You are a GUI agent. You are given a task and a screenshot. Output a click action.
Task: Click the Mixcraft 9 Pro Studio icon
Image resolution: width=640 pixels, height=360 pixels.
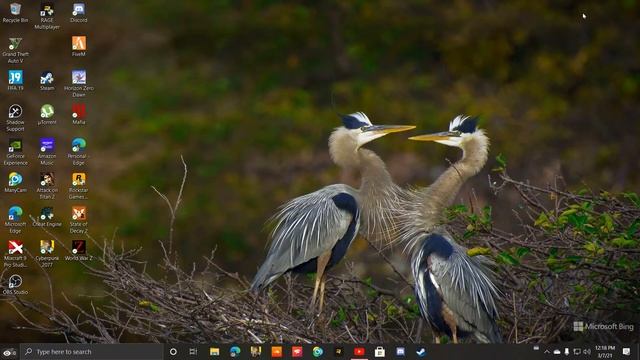coord(15,254)
